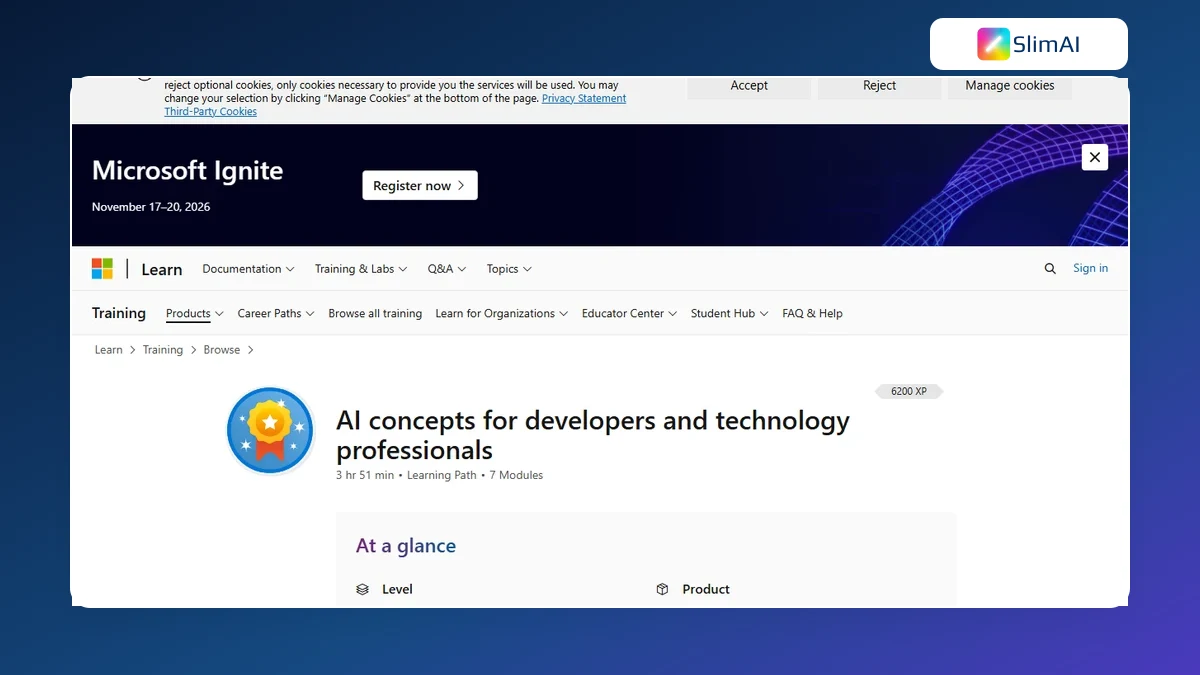Click the 'Microsoft Ignite' banner title
Viewport: 1200px width, 675px height.
(x=188, y=171)
